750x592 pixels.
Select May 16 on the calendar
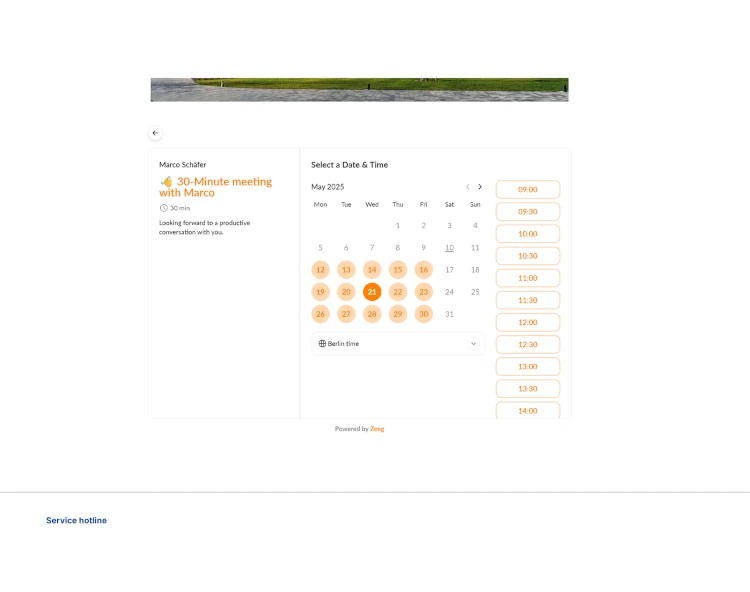pos(424,270)
